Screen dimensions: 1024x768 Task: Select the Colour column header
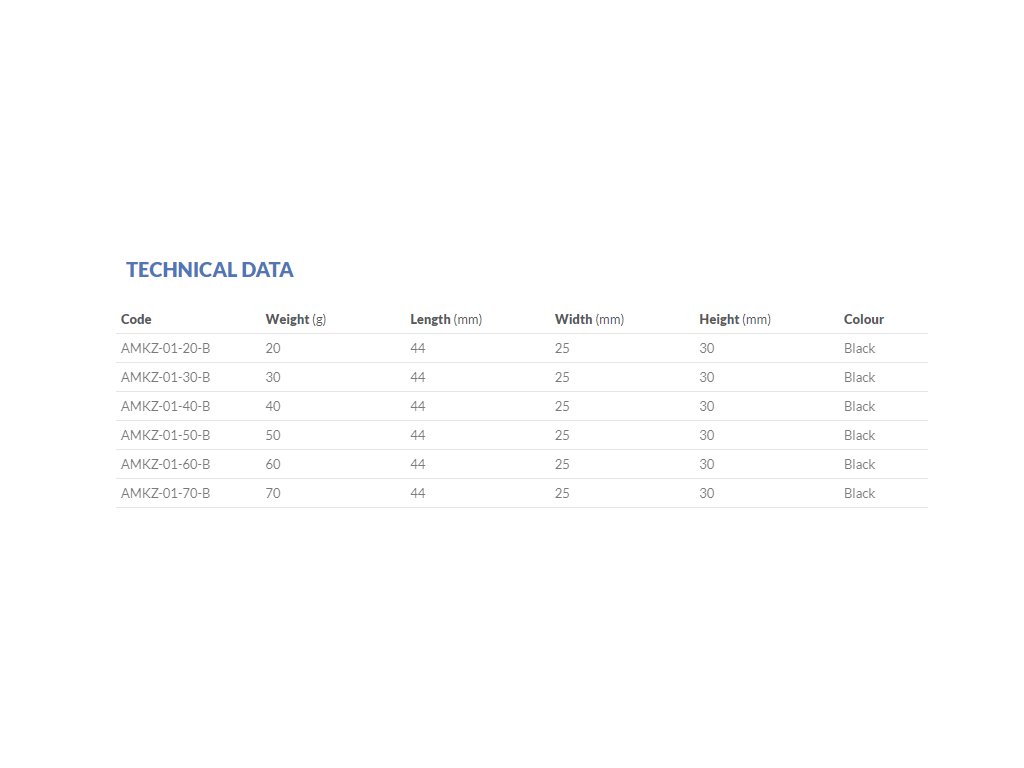coord(863,319)
